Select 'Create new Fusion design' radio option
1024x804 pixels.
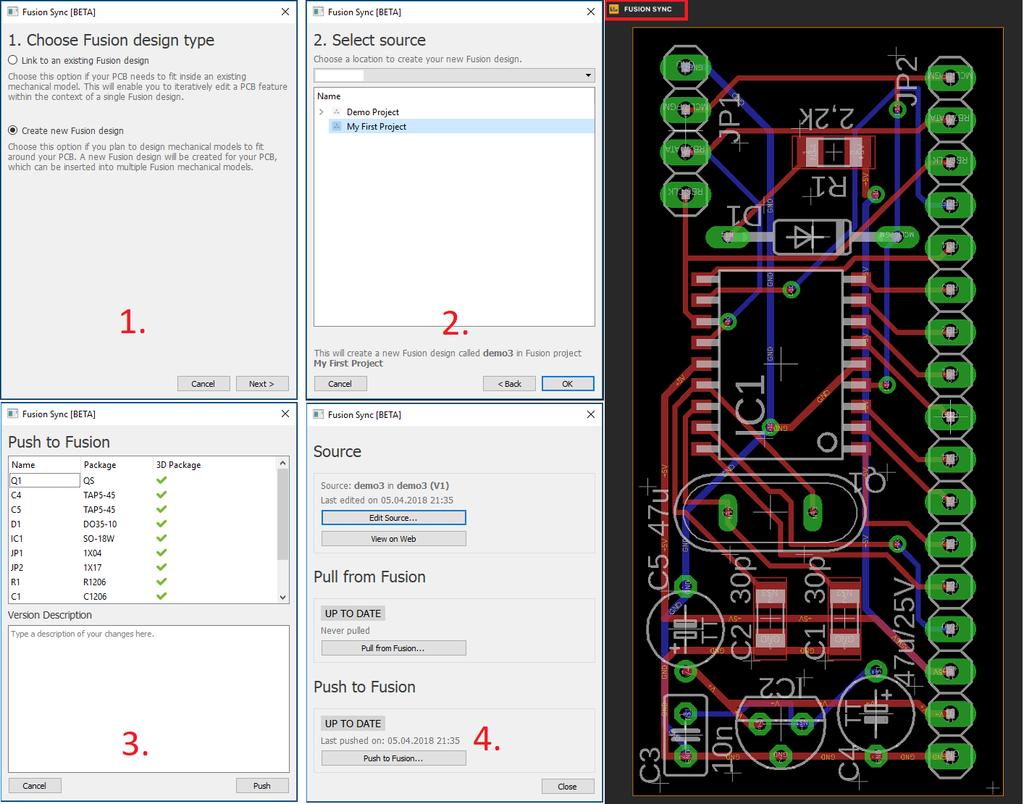12,130
